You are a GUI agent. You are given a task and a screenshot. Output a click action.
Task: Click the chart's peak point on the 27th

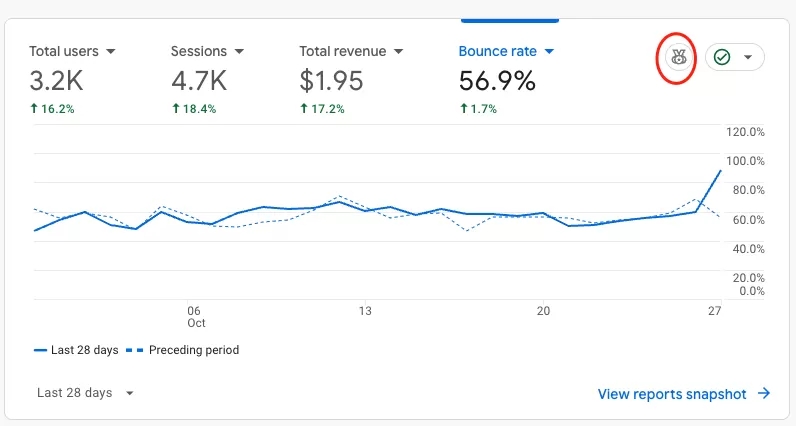click(x=720, y=171)
